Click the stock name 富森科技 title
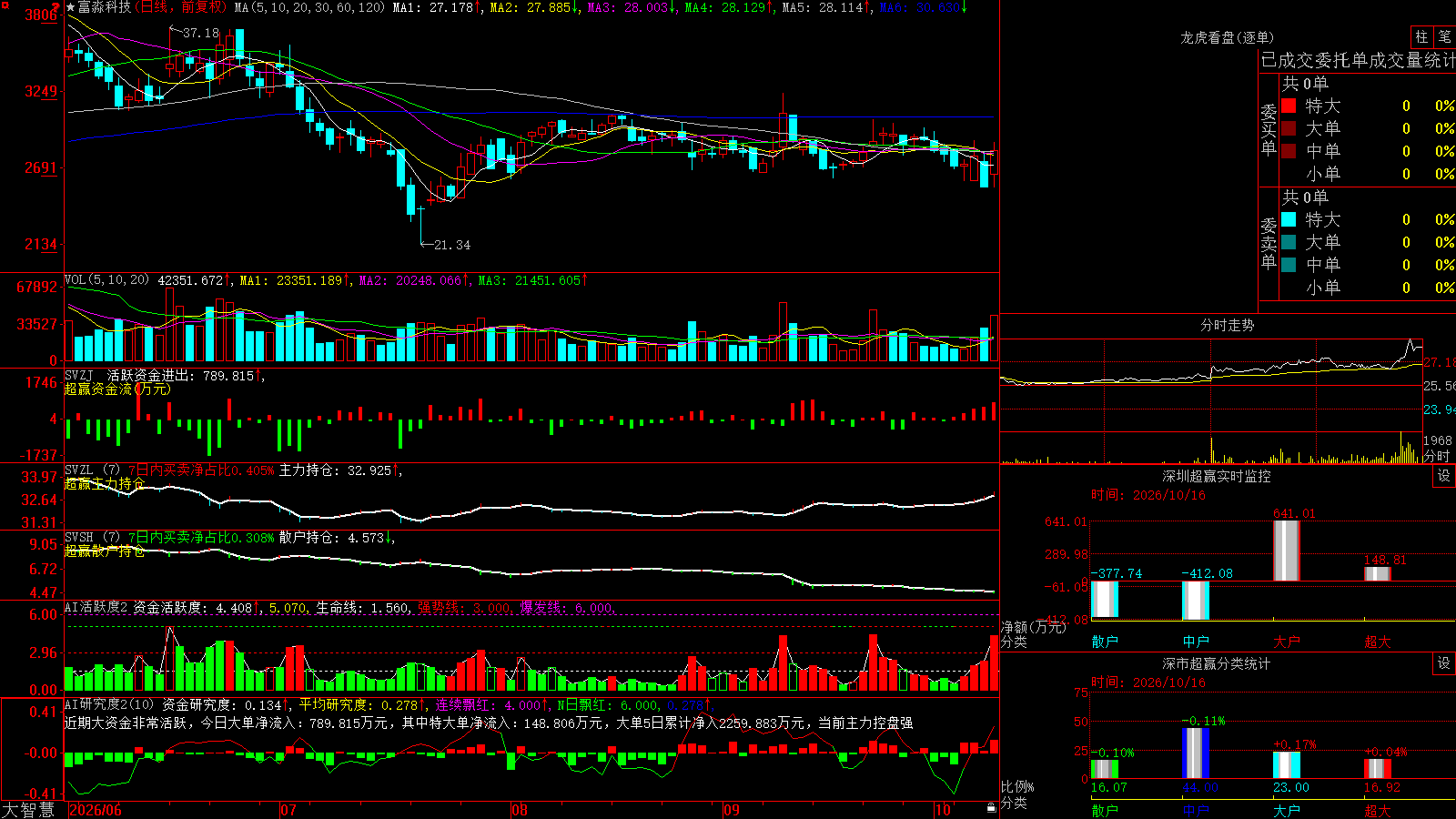Screen dimensions: 1456x819 tap(105, 7)
